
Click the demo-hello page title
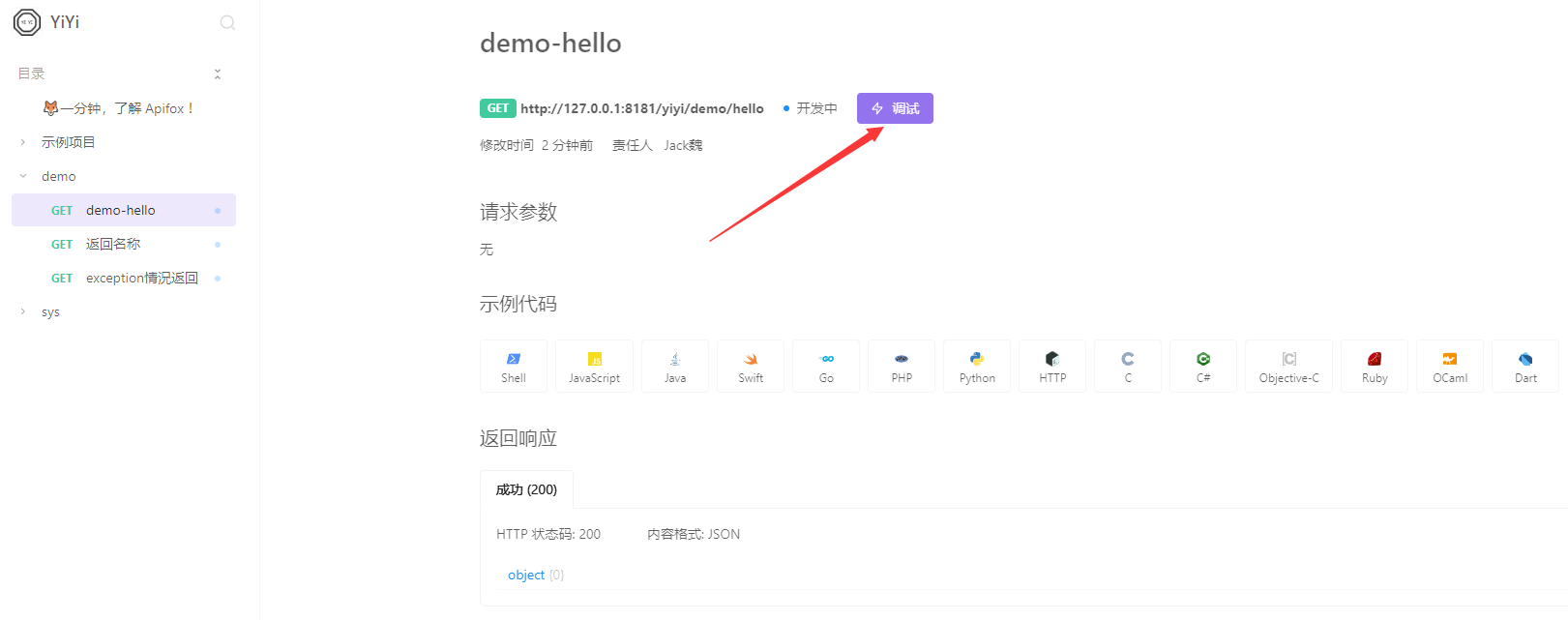pos(550,43)
